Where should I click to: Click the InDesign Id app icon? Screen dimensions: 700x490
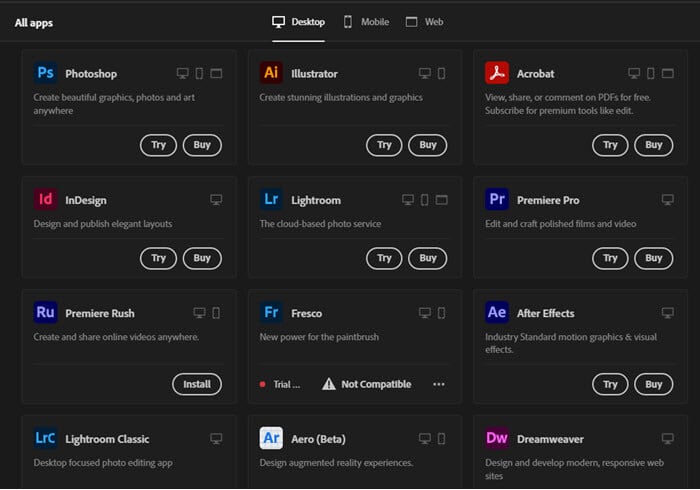(46, 199)
